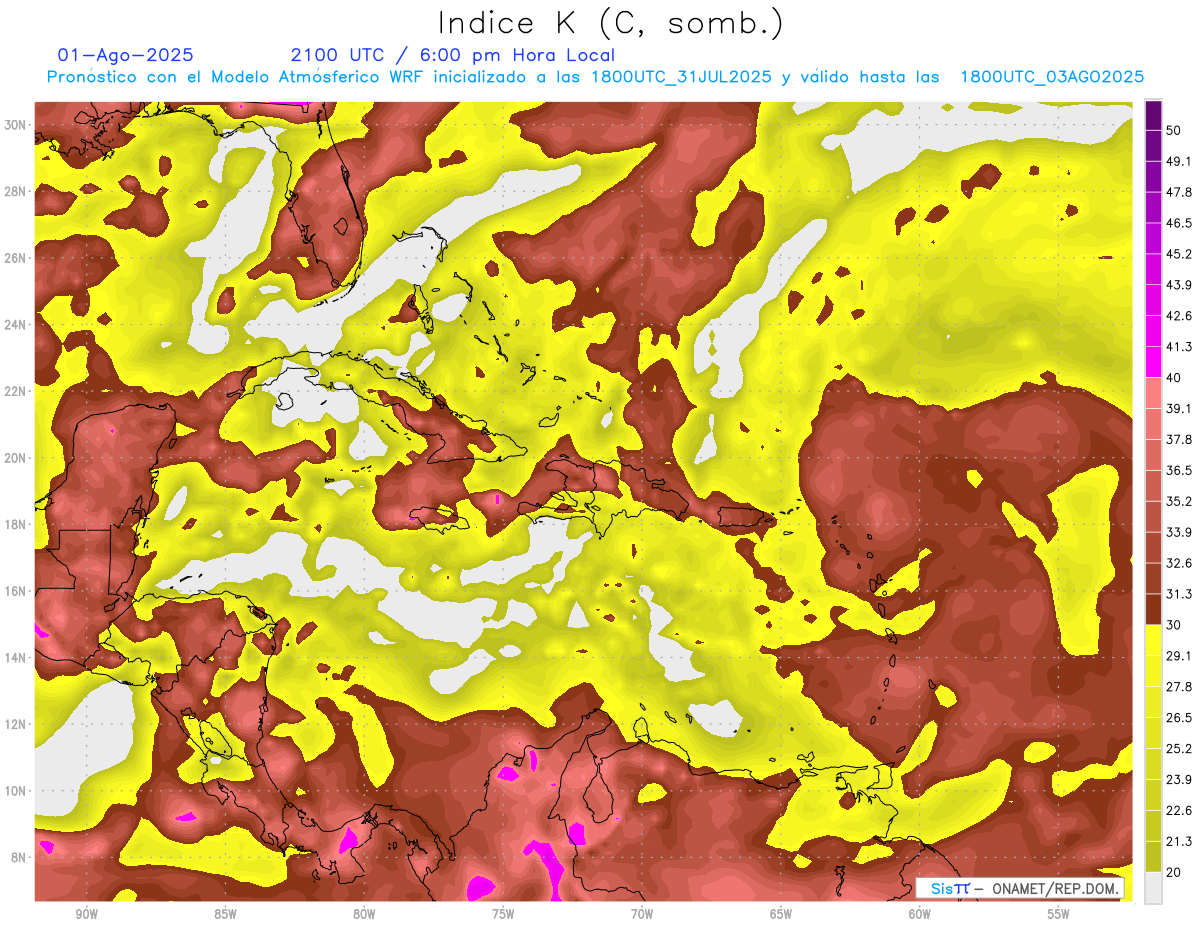This screenshot has height=927, width=1200.
Task: Click colour scale value '49.1'
Action: [x=1178, y=161]
